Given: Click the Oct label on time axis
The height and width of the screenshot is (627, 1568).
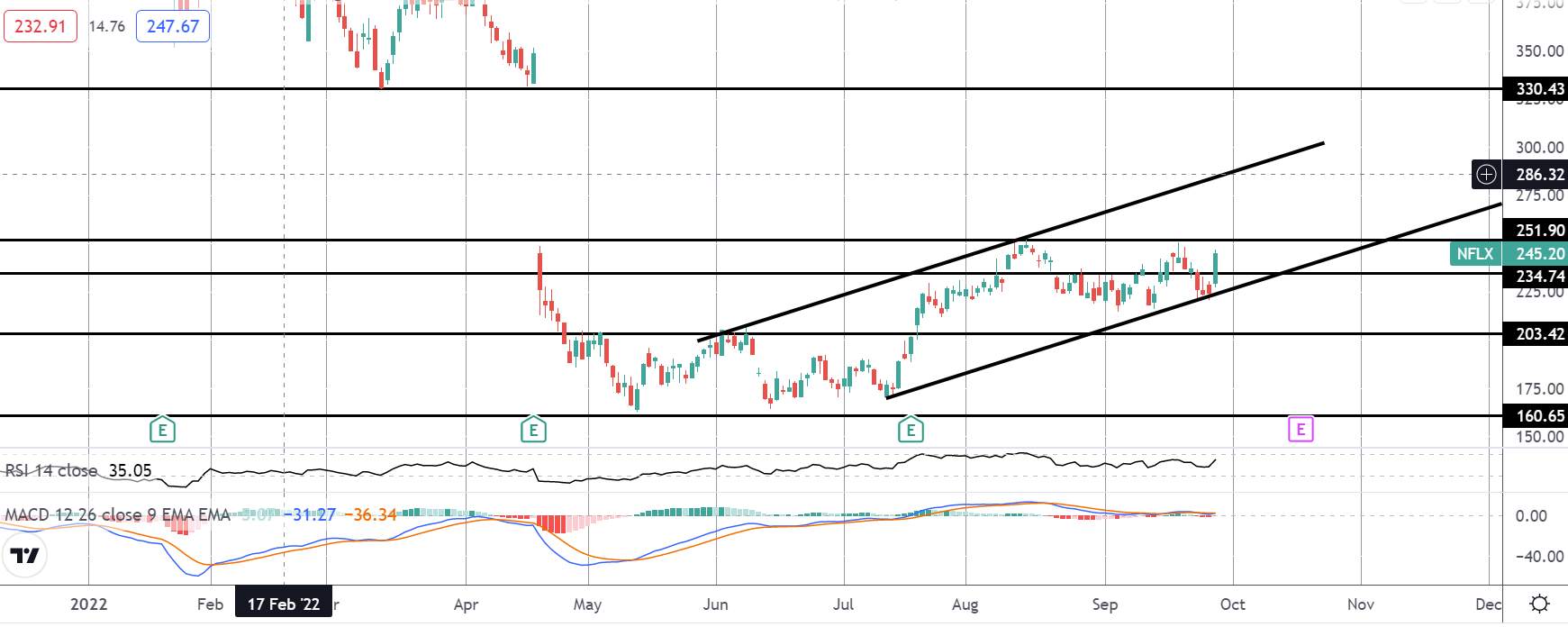Looking at the screenshot, I should click(1233, 604).
